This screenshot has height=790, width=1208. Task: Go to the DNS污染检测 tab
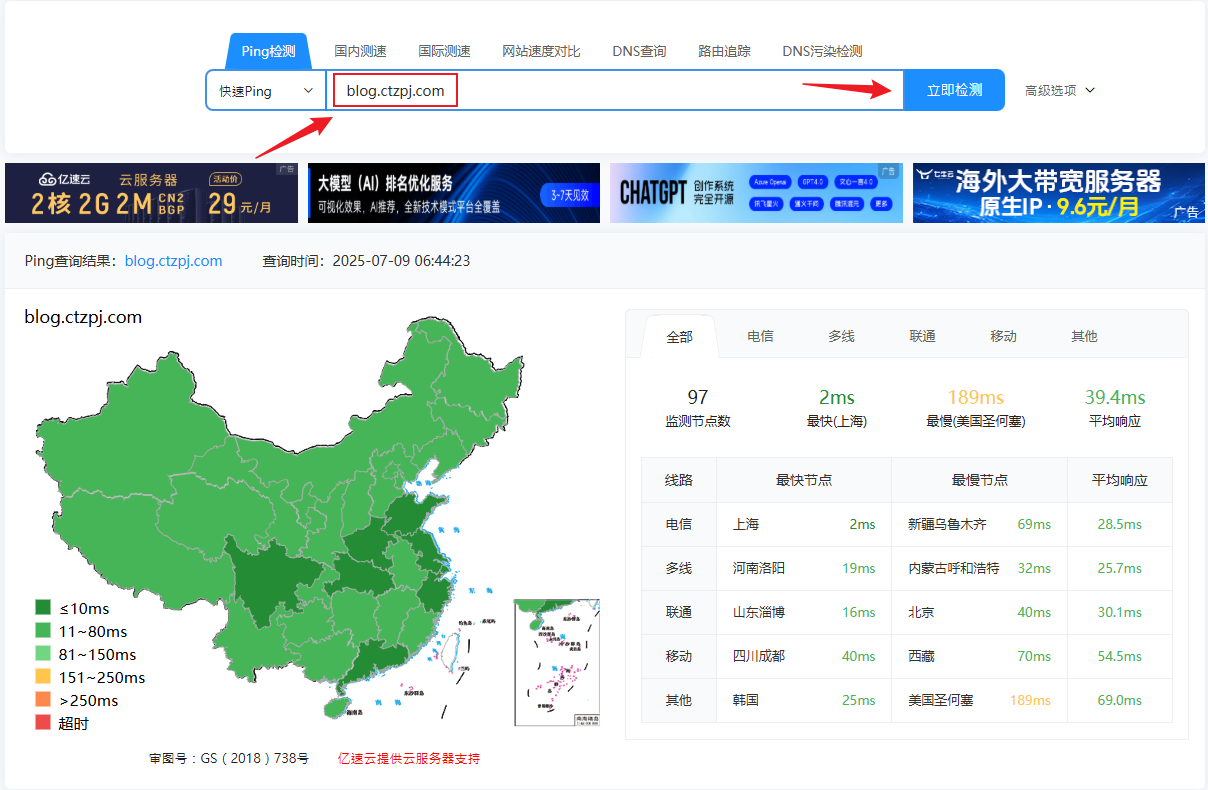[822, 51]
